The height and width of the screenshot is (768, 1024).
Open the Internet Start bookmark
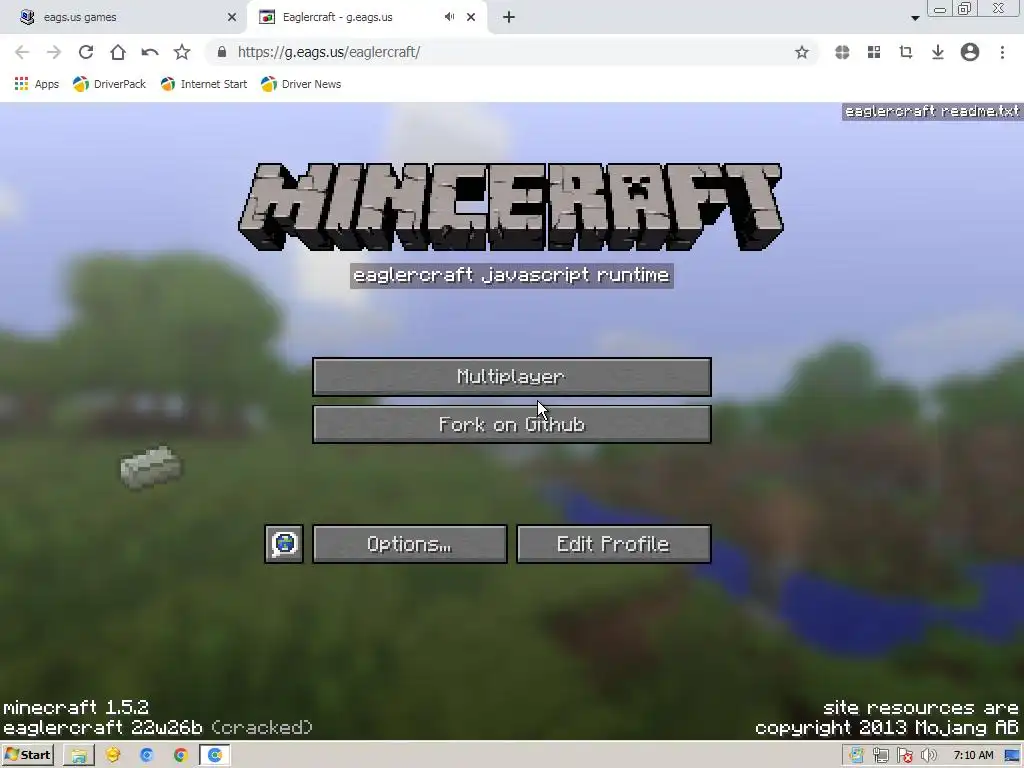204,84
